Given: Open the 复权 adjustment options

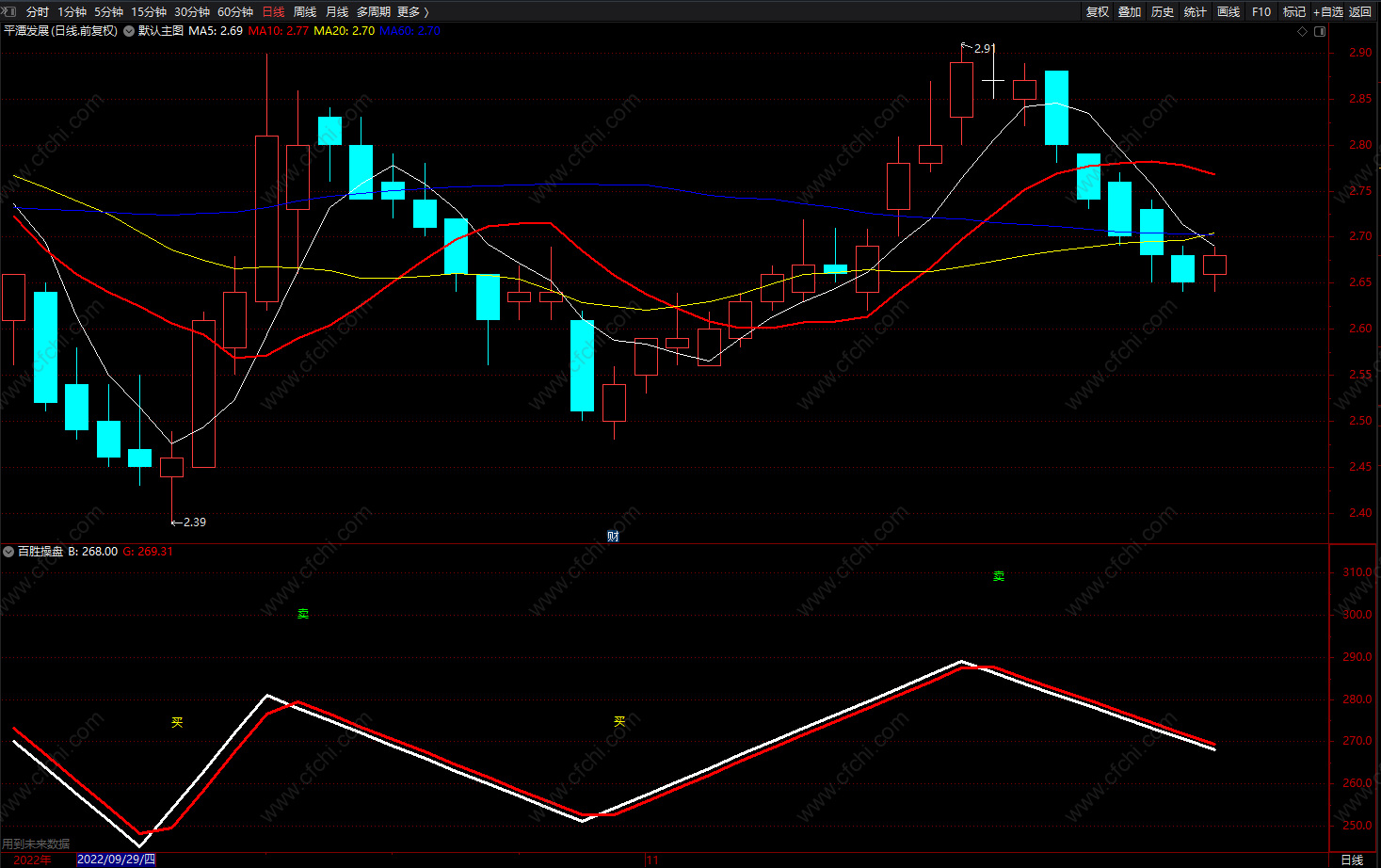Looking at the screenshot, I should (1098, 12).
